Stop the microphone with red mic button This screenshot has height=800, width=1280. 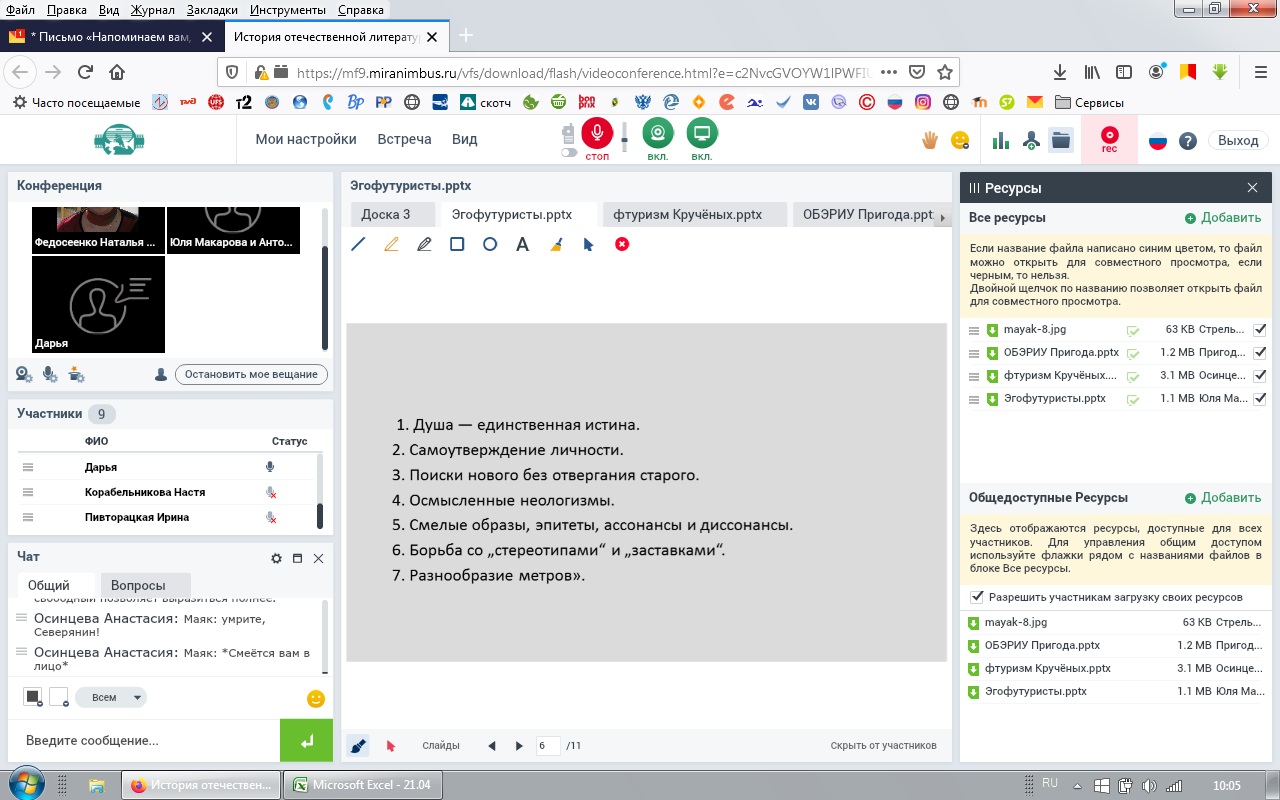(597, 133)
